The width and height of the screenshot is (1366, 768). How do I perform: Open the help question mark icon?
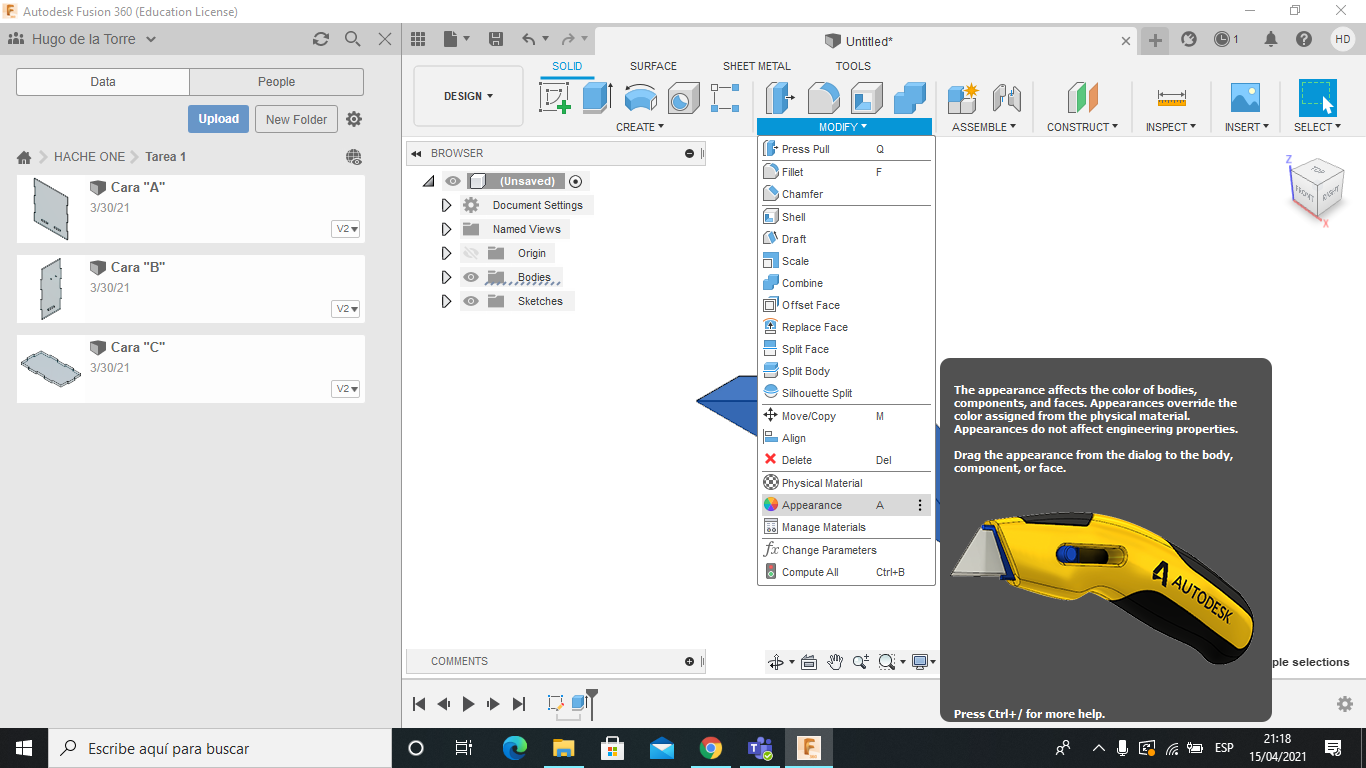tap(1304, 39)
